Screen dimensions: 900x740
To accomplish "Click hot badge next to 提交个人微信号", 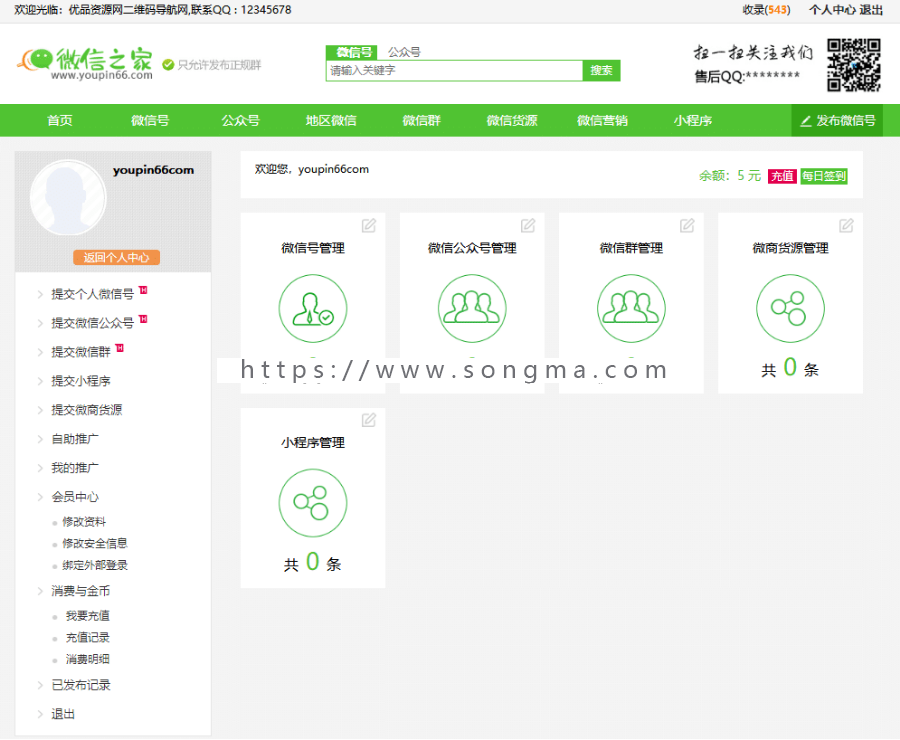I will coord(143,290).
